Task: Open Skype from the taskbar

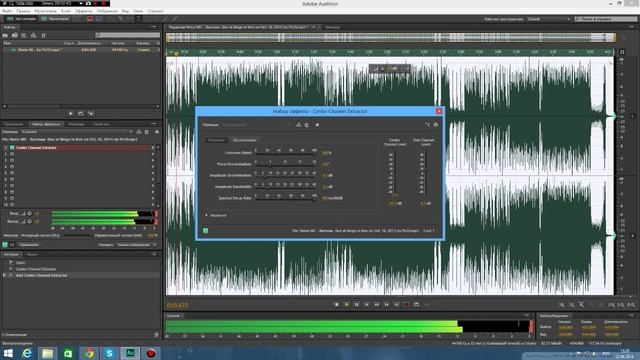Action: pyautogui.click(x=109, y=353)
